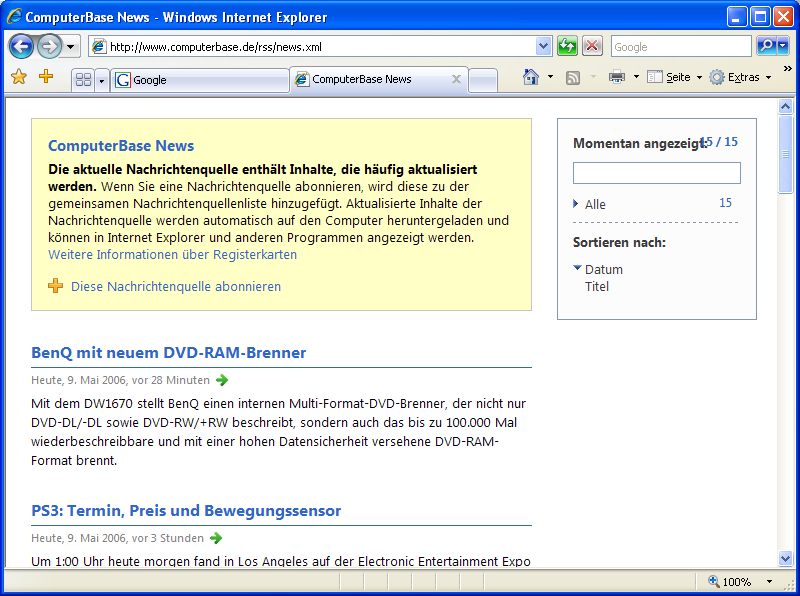Click the Back navigation arrow button

[21, 47]
